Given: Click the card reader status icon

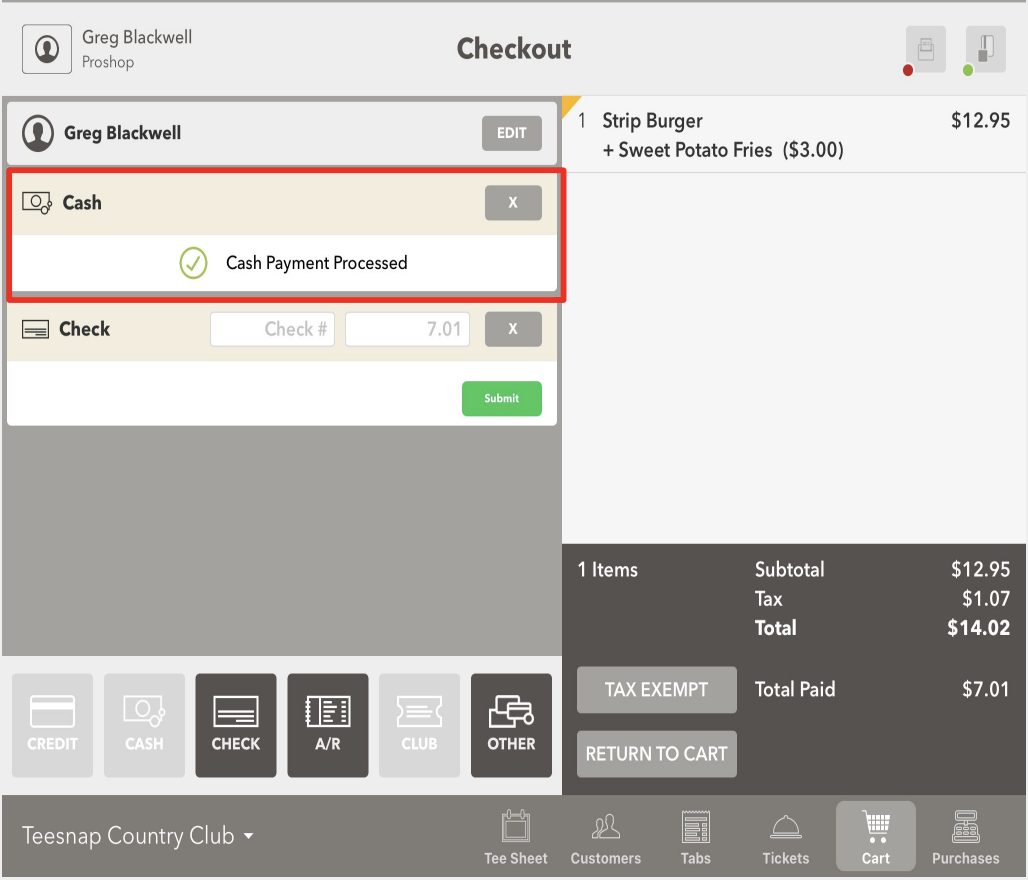Looking at the screenshot, I should pos(984,49).
